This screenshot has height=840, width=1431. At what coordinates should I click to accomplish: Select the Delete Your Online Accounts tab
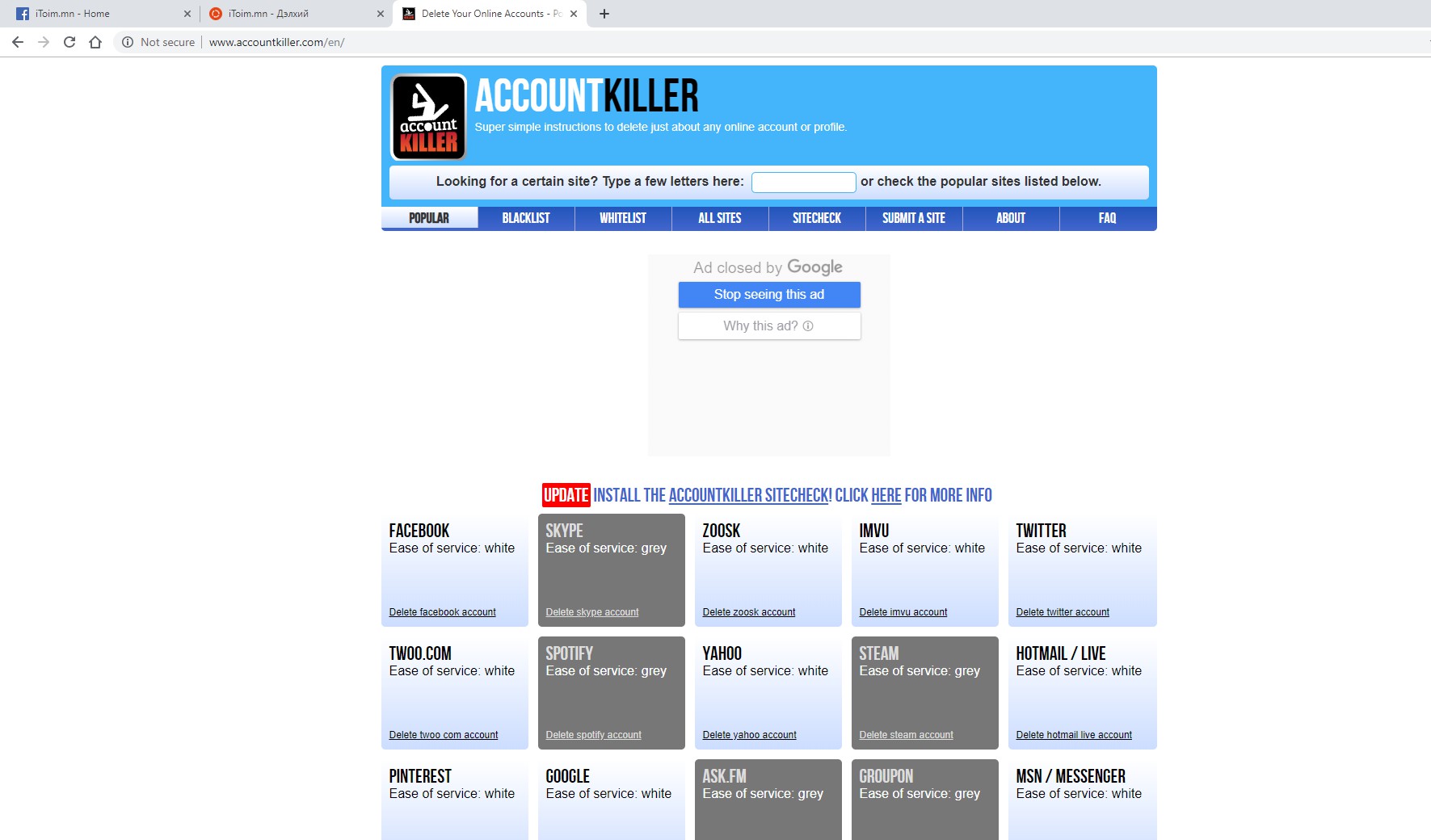(x=489, y=14)
